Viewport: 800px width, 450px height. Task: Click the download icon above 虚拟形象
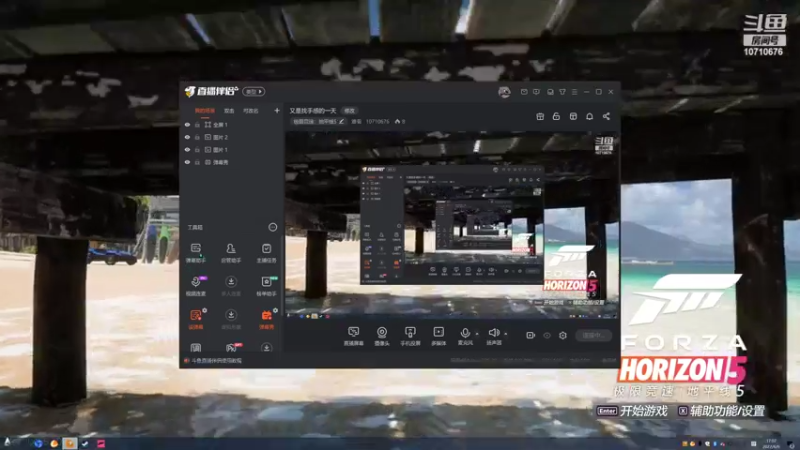[x=231, y=315]
